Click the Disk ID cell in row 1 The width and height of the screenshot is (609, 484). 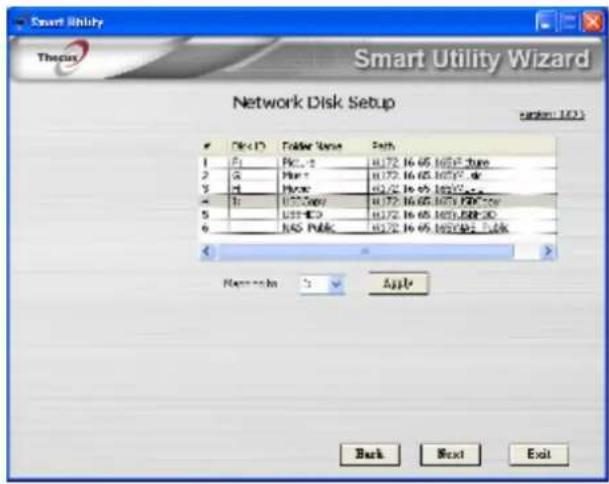[x=253, y=162]
